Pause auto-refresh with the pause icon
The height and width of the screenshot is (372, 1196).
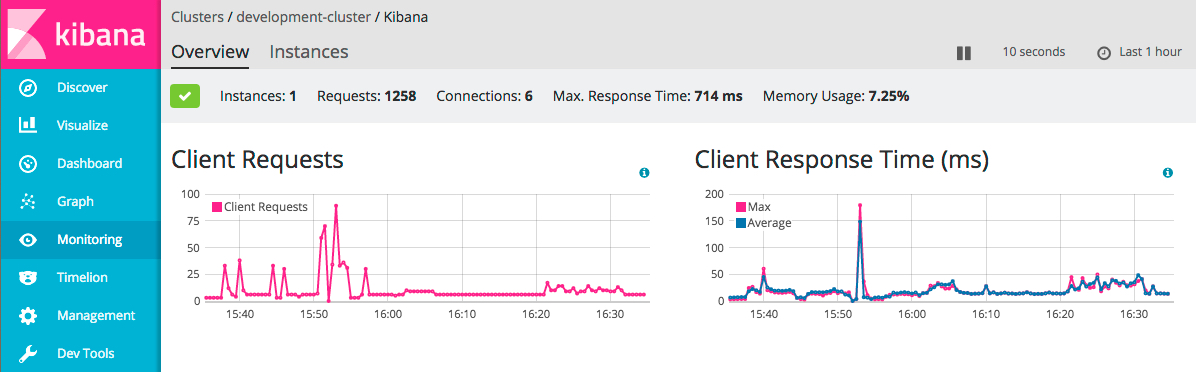(x=964, y=53)
